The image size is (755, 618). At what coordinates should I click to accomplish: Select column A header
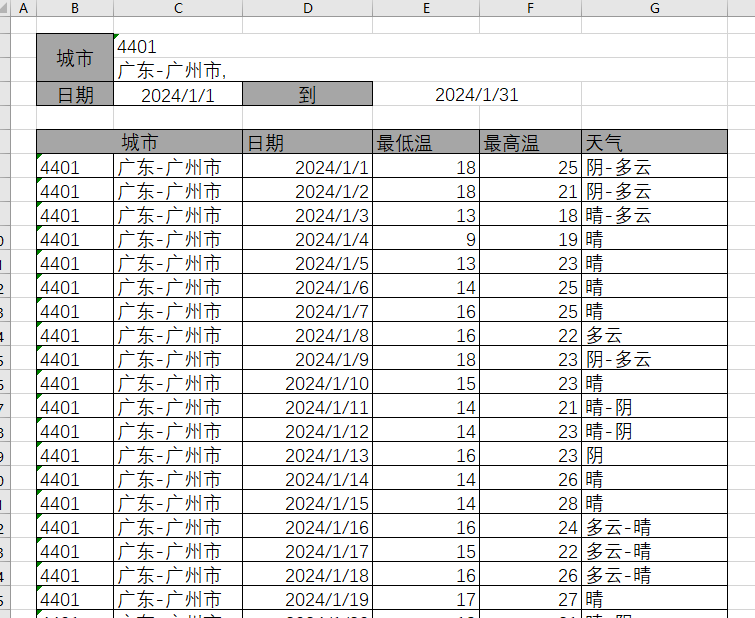click(23, 8)
